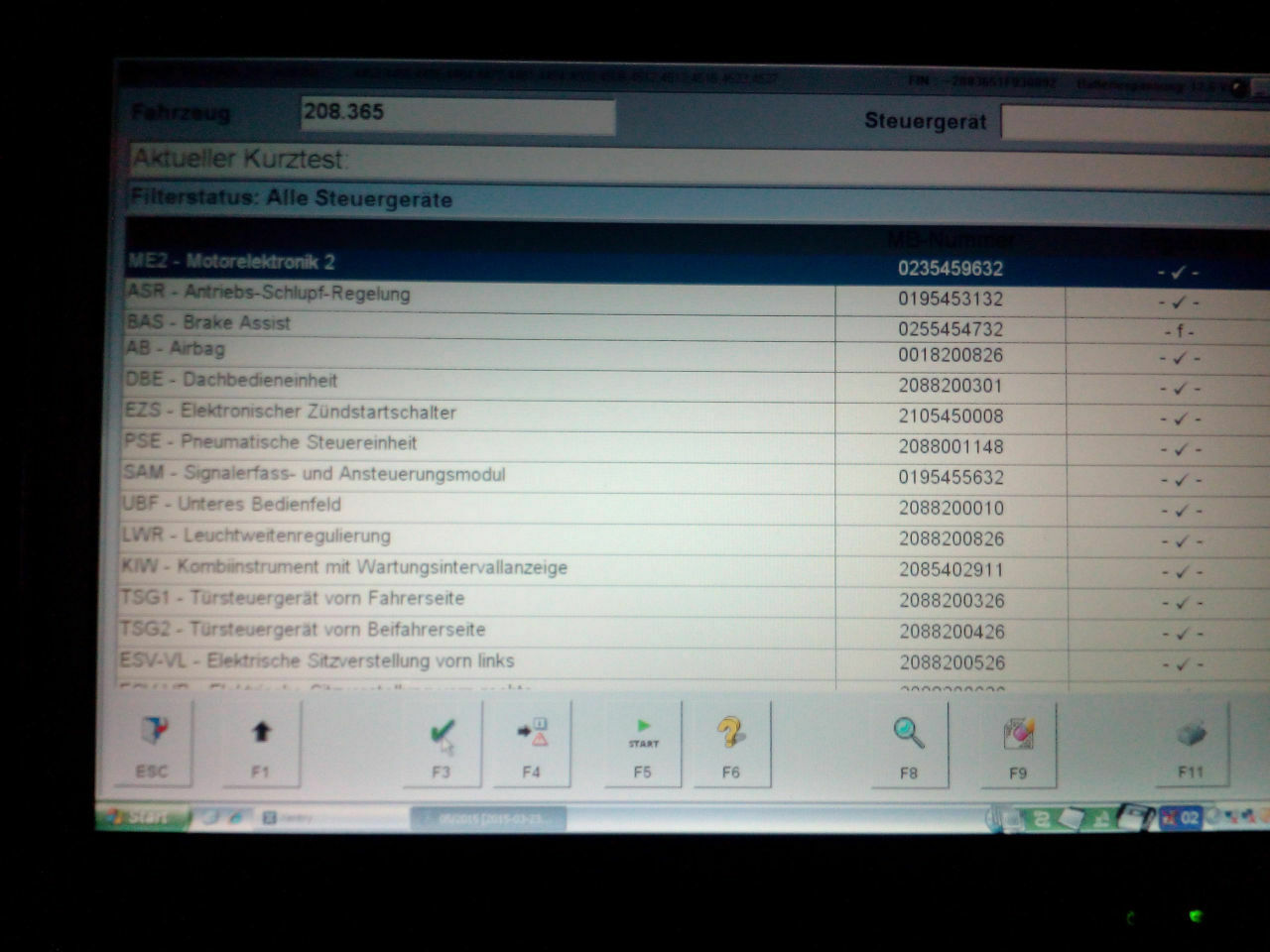Select the ME2 - Motorelektronik 2 row

[397, 264]
